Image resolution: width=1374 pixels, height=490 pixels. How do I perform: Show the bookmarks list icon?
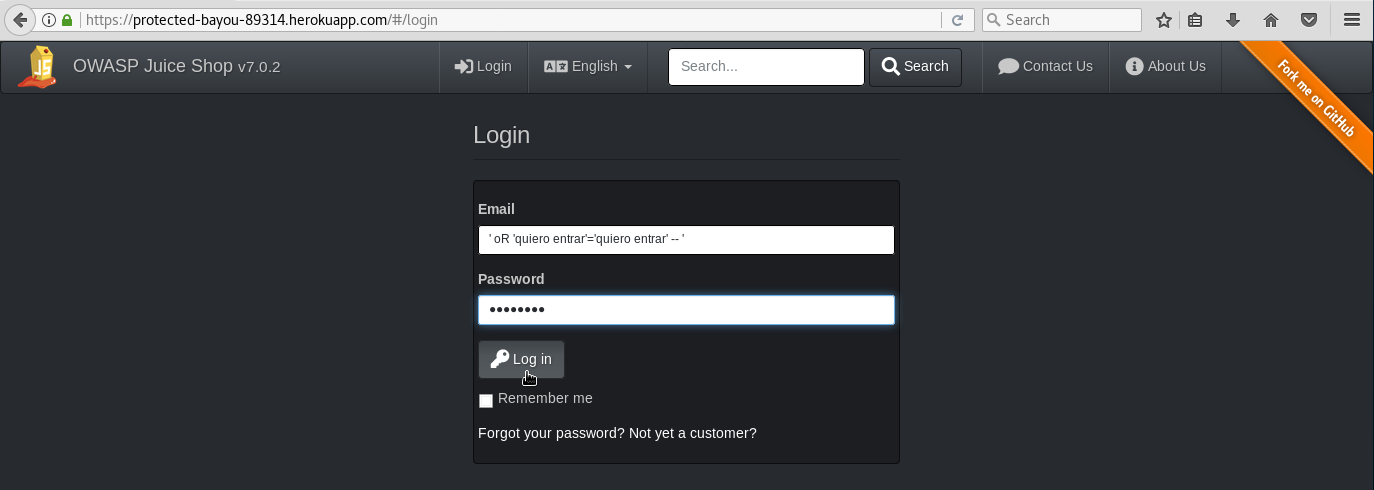coord(1196,20)
